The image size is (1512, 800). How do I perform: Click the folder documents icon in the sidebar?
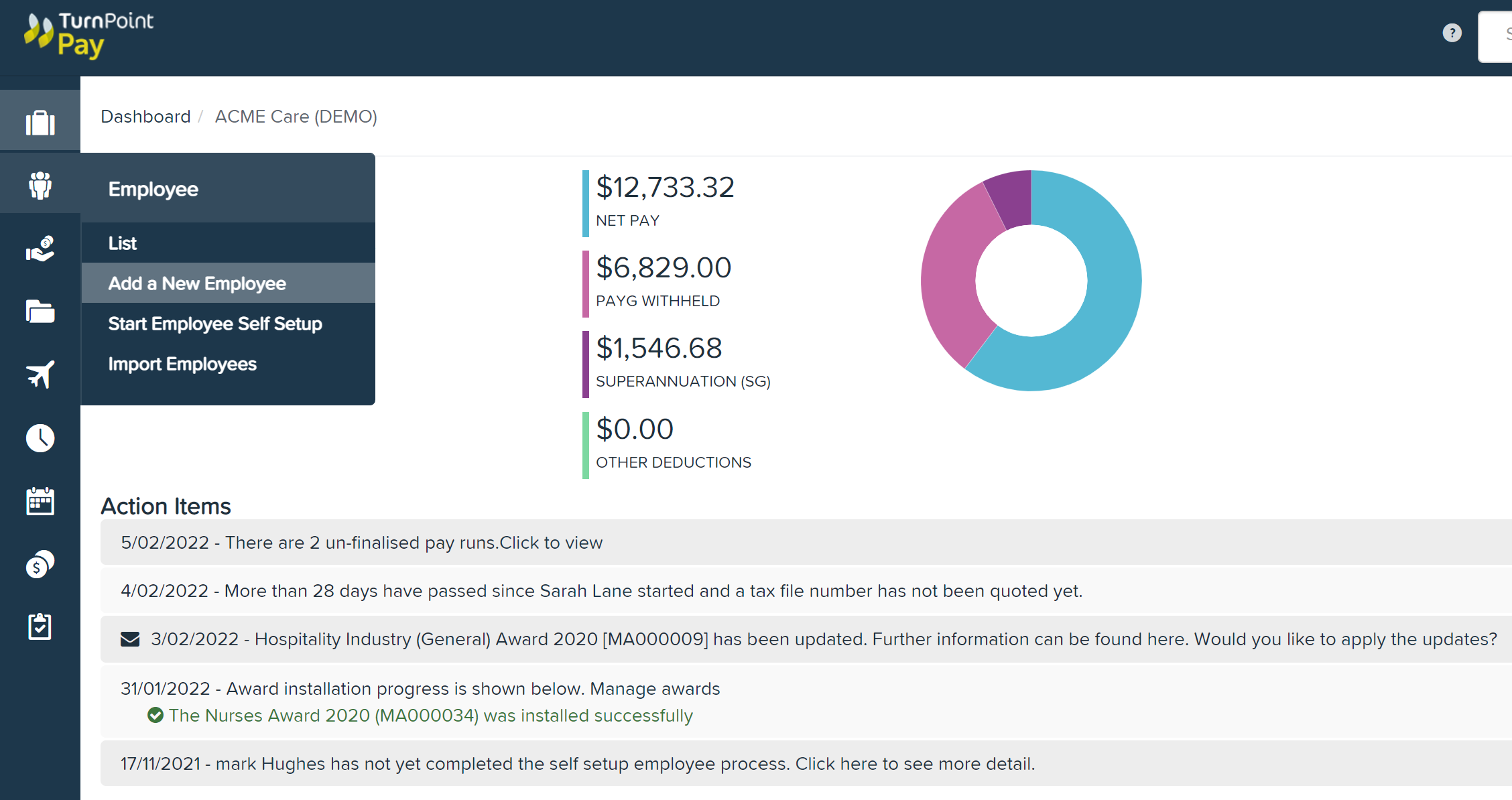40,311
